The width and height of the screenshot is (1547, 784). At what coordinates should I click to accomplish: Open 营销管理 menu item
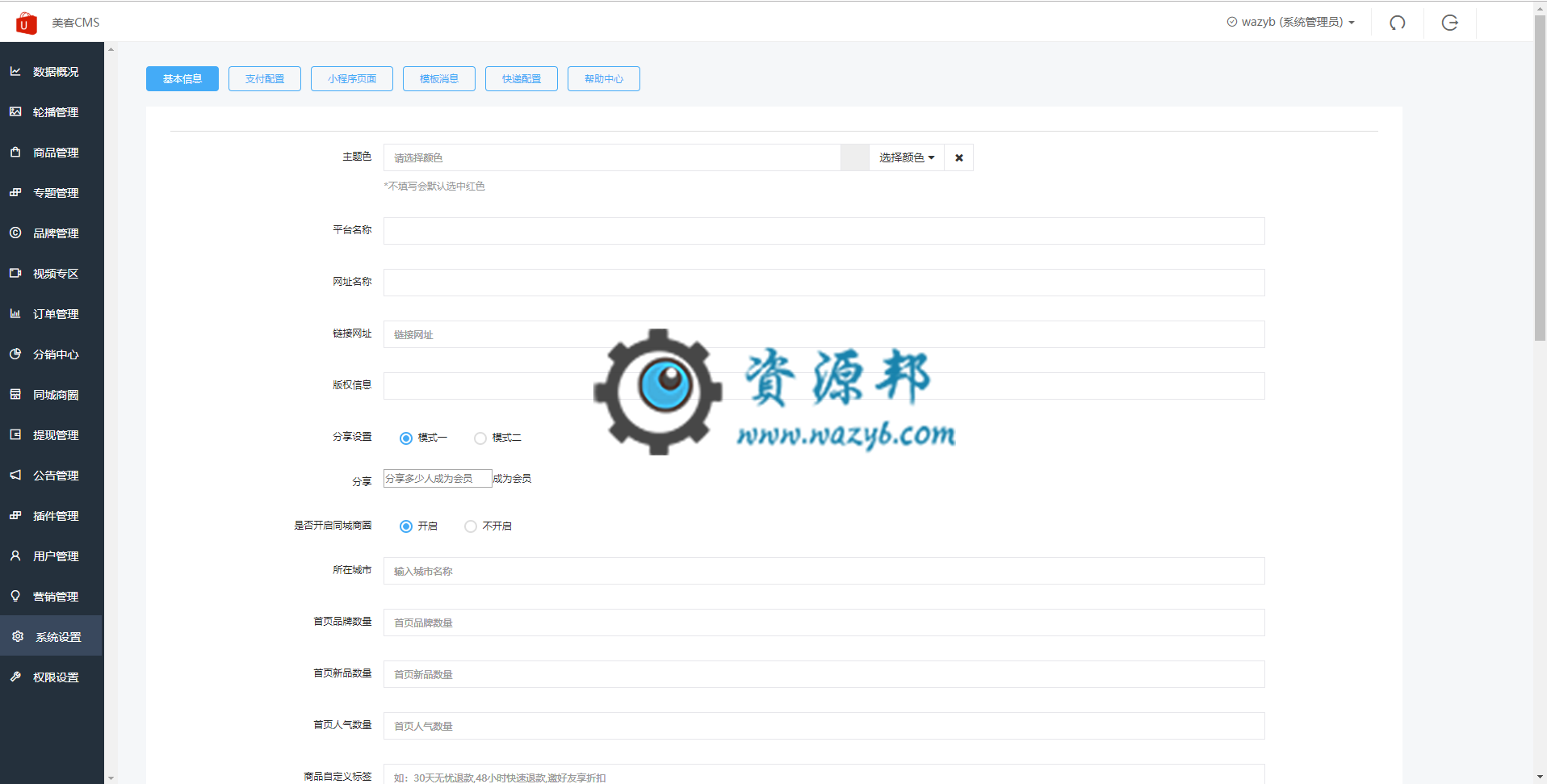pyautogui.click(x=52, y=596)
